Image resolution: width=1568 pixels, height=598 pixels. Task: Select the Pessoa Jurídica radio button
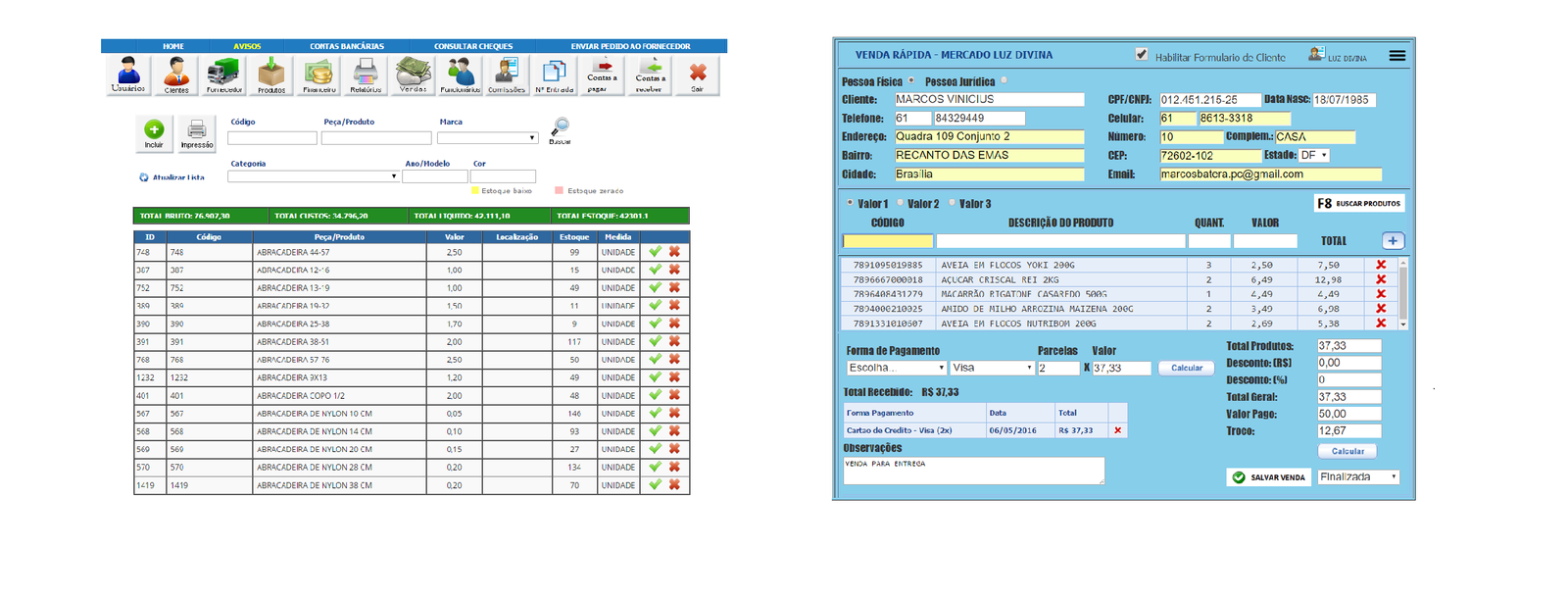point(1004,81)
